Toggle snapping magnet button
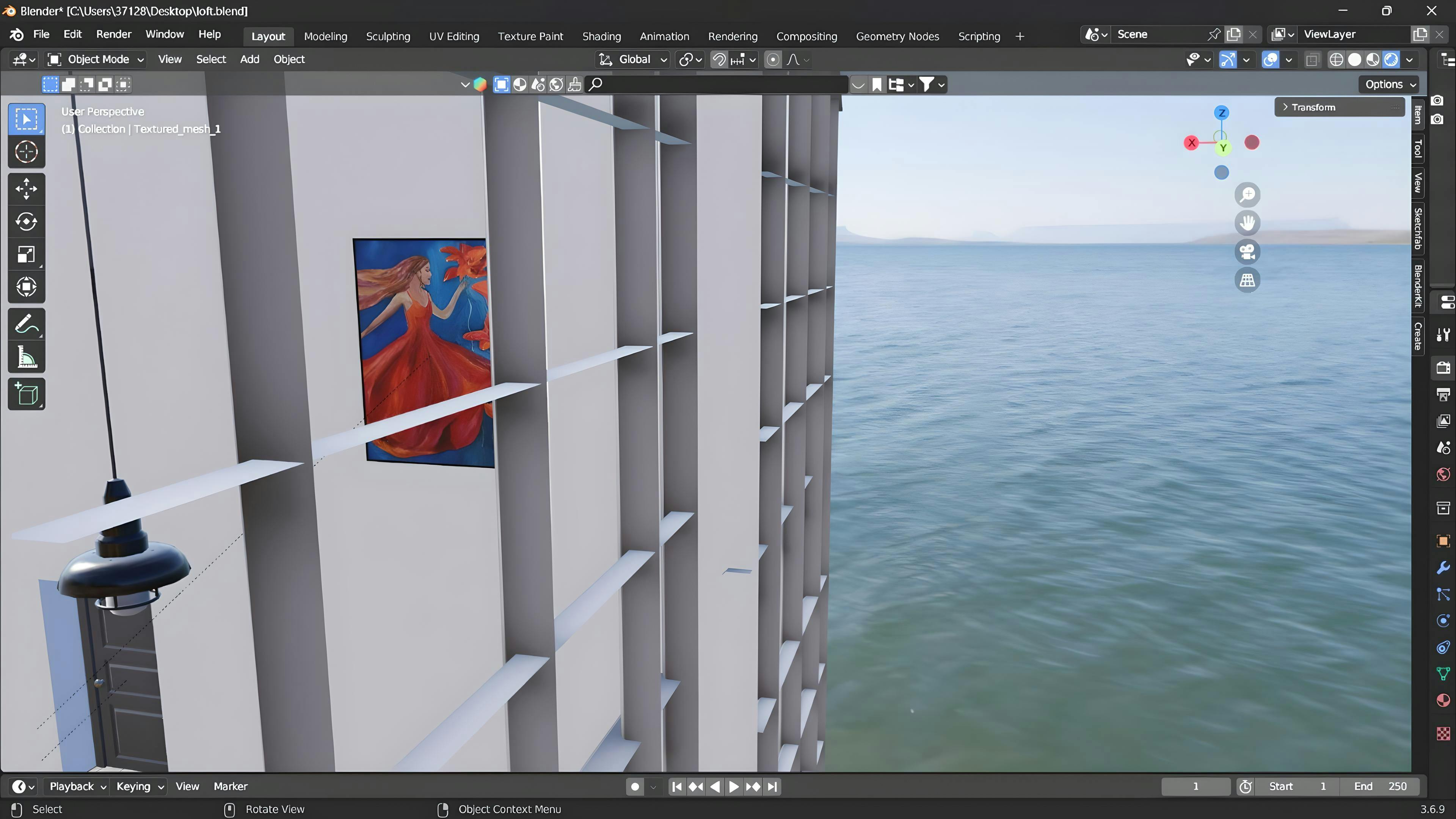 (x=719, y=60)
